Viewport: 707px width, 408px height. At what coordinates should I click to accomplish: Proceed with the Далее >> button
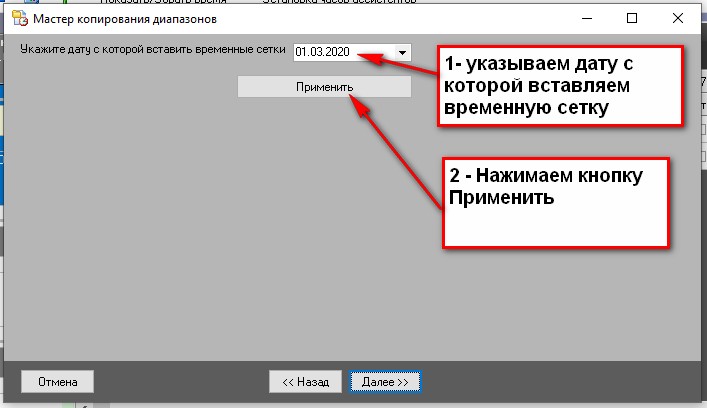coord(385,381)
